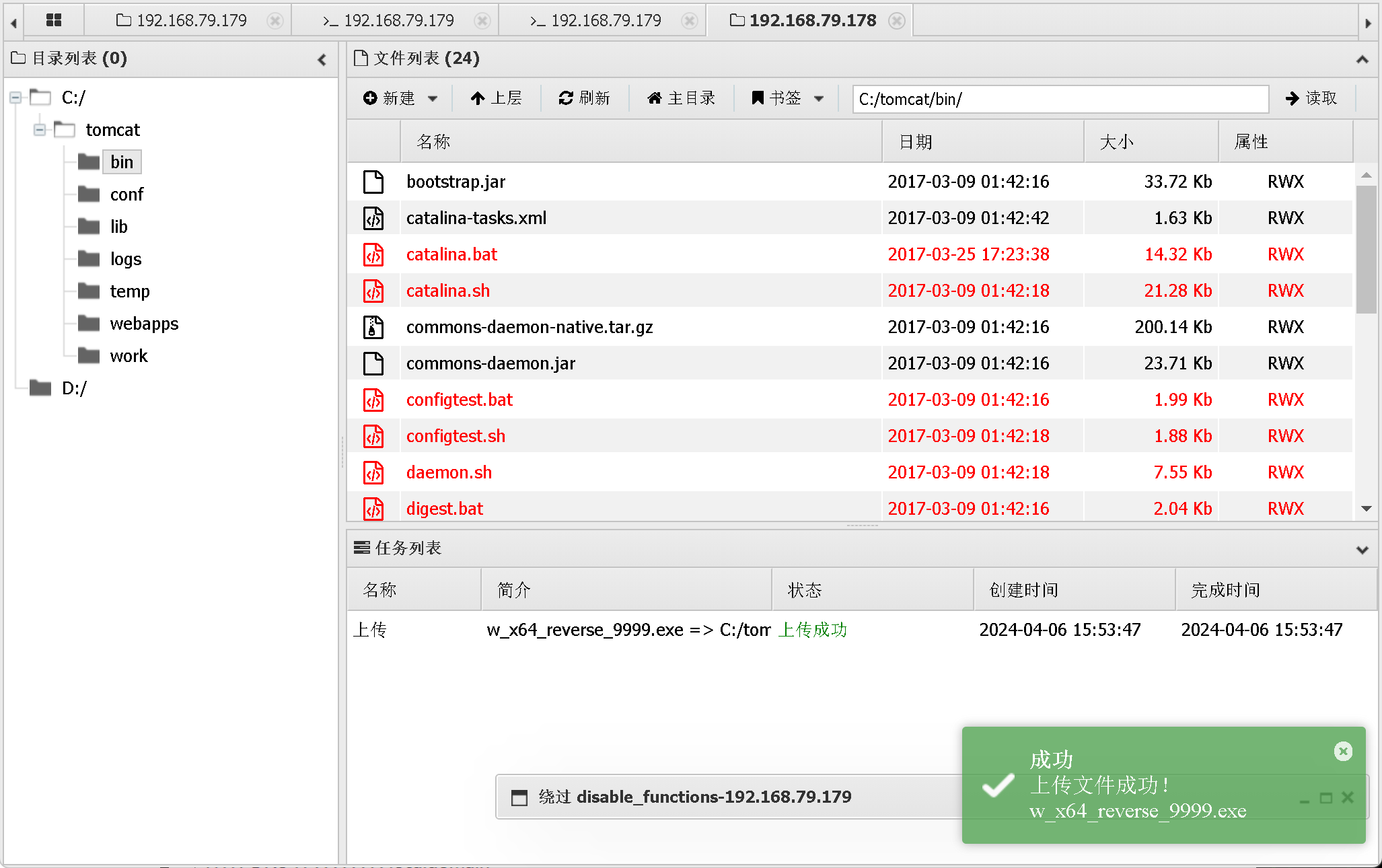Switch to first 192.168.79.179 file tab
Screen dimensions: 1382x868
pyautogui.click(x=182, y=21)
